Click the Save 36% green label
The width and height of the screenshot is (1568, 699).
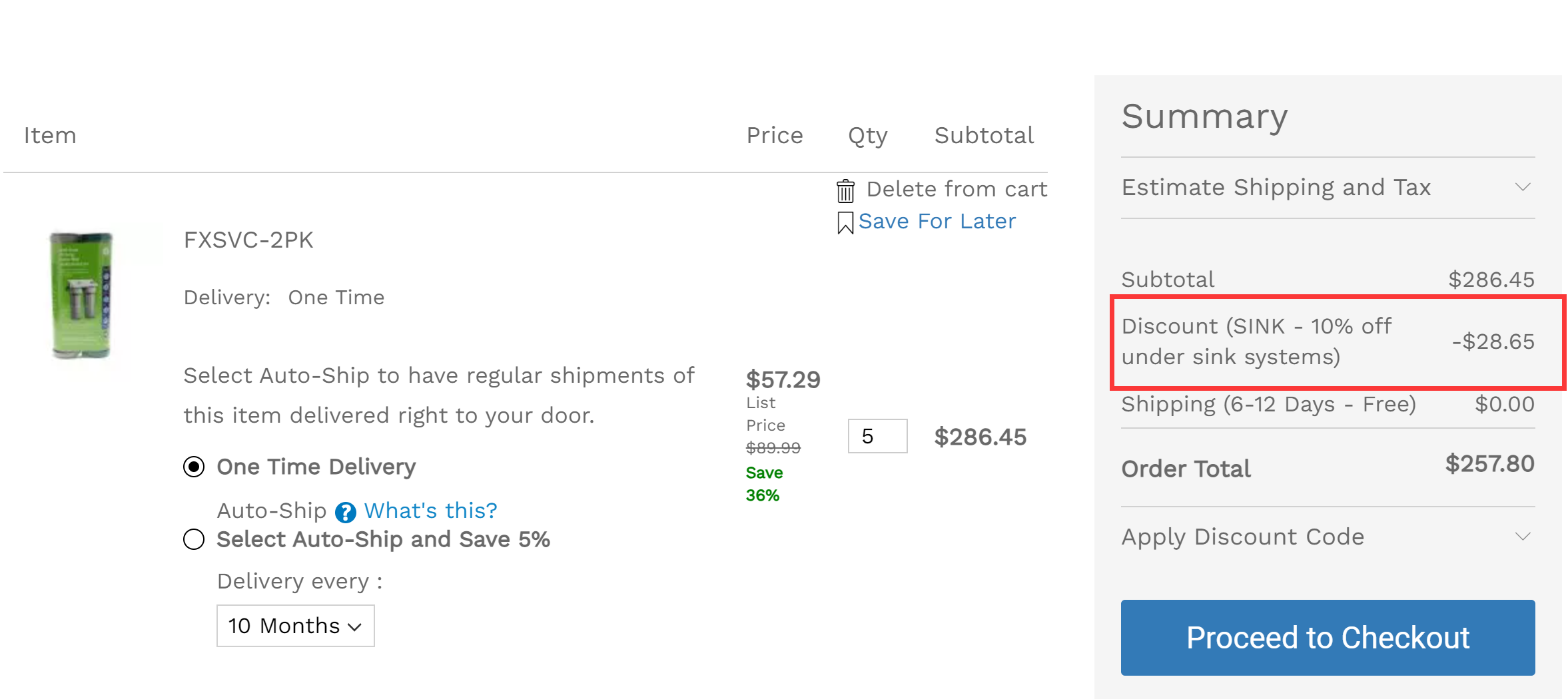point(763,483)
